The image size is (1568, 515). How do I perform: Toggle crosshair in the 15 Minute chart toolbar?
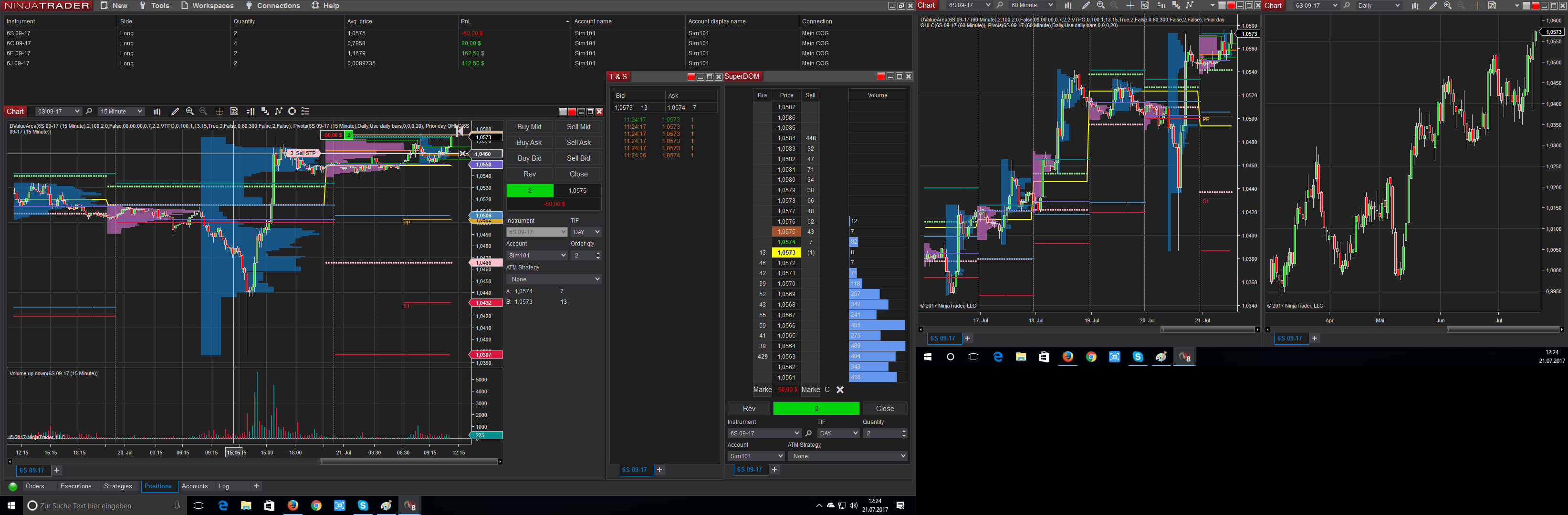click(219, 111)
